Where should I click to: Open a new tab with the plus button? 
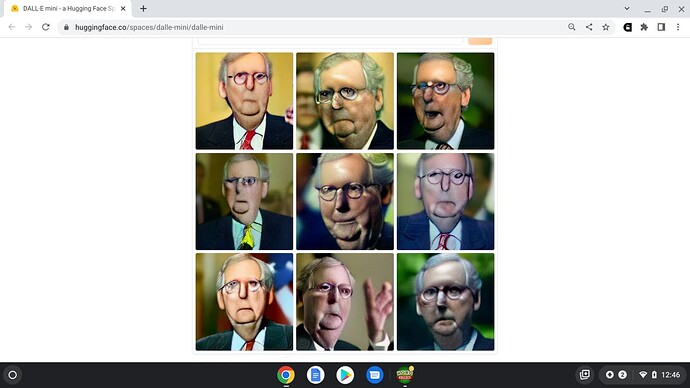coord(143,8)
